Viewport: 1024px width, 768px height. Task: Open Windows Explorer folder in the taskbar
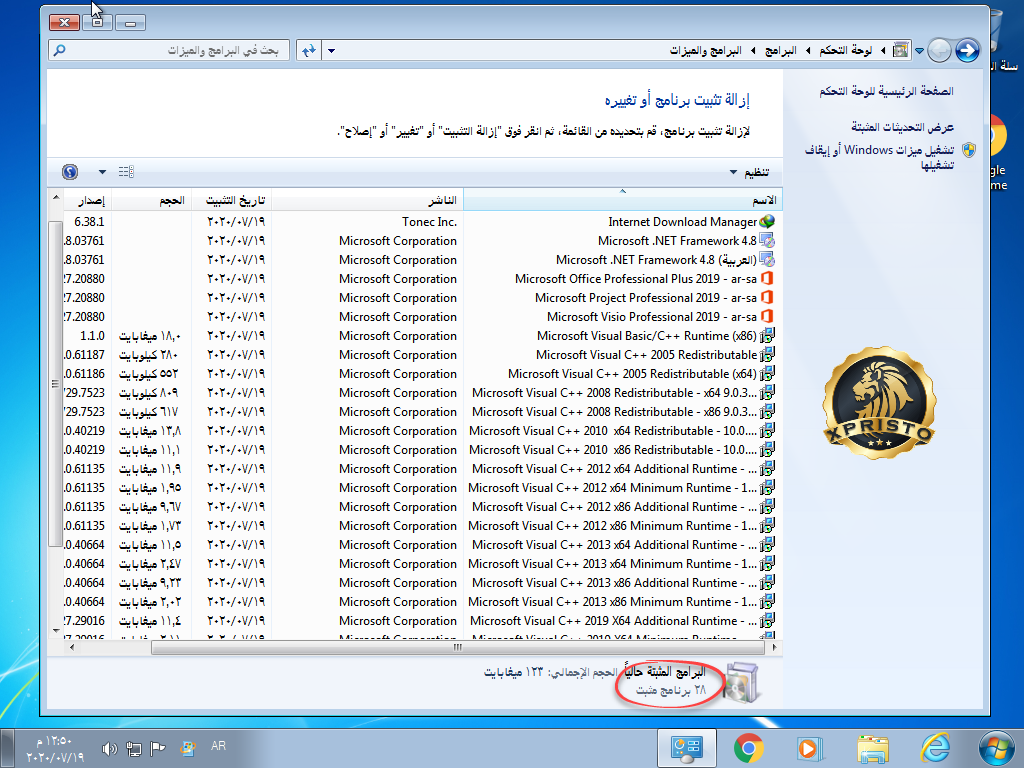872,748
